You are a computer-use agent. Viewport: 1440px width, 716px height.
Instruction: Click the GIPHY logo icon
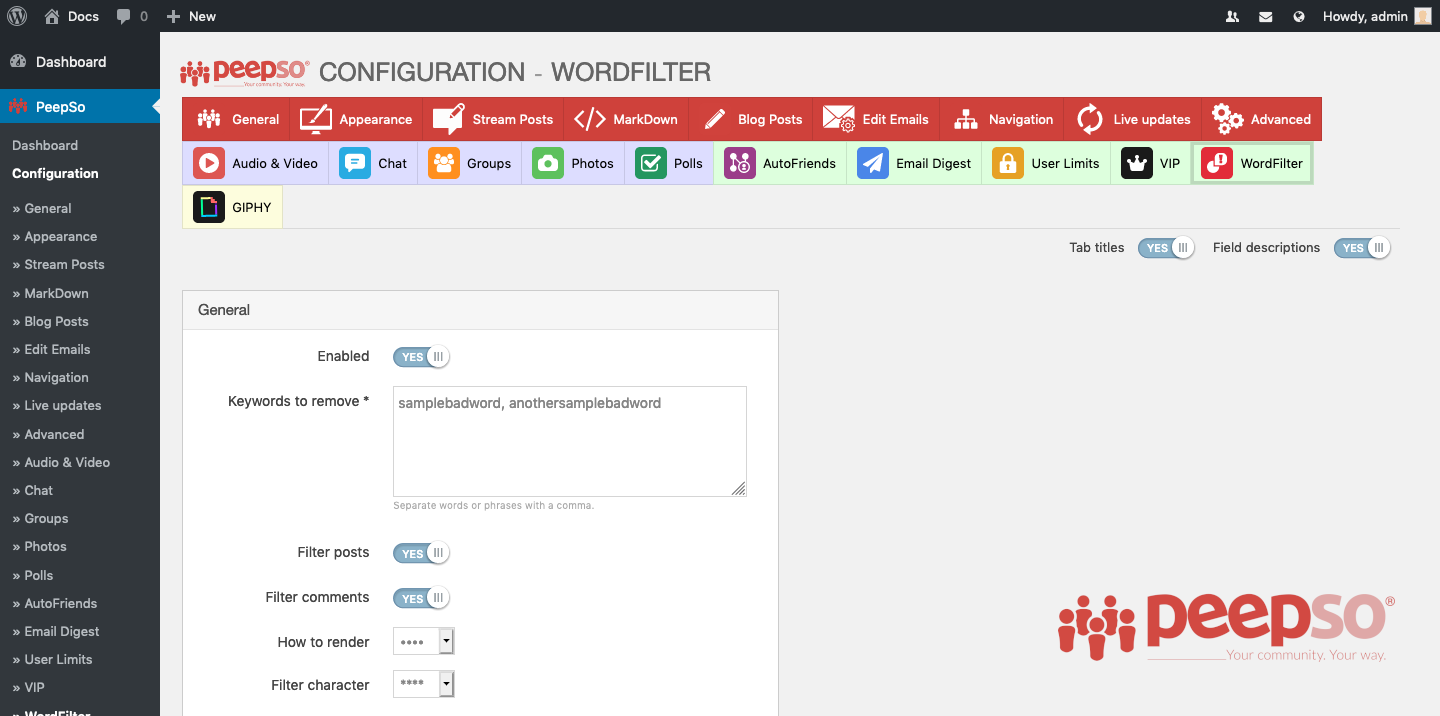208,207
